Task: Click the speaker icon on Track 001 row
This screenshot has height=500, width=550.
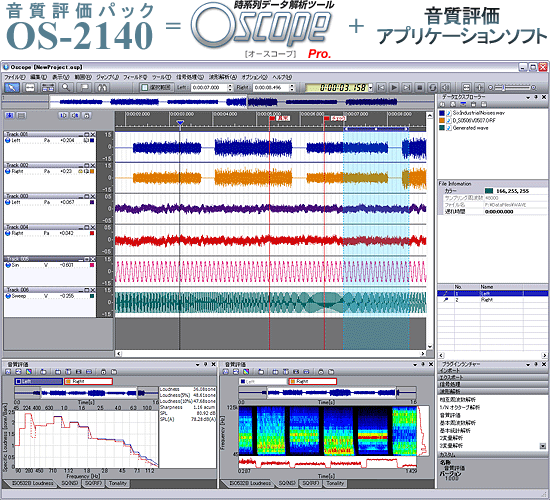Action: point(86,140)
